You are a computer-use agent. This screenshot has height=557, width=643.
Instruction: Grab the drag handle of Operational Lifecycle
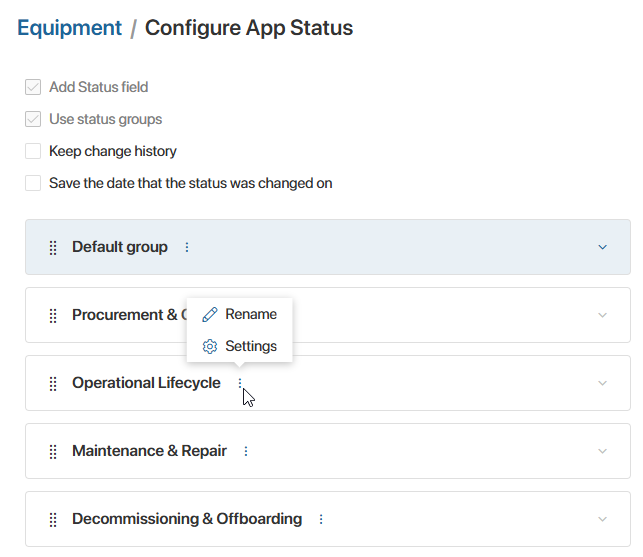pyautogui.click(x=53, y=384)
